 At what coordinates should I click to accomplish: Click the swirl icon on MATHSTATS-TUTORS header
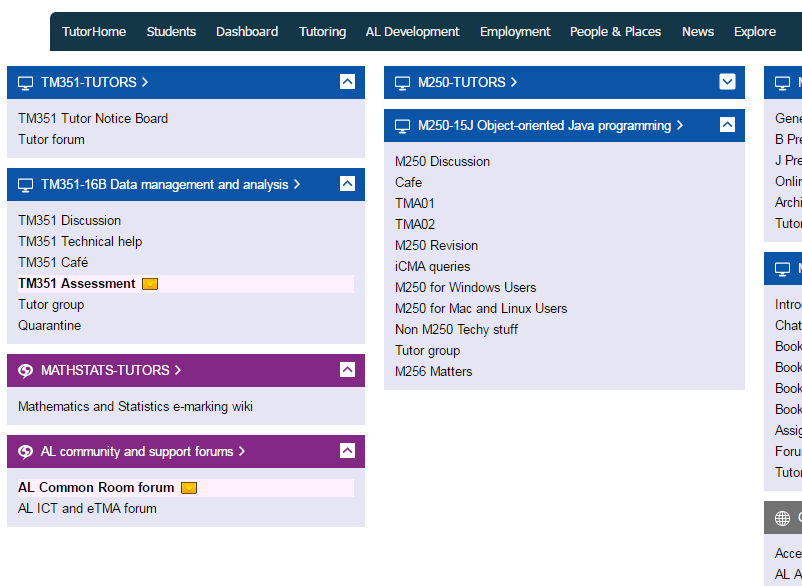(25, 370)
